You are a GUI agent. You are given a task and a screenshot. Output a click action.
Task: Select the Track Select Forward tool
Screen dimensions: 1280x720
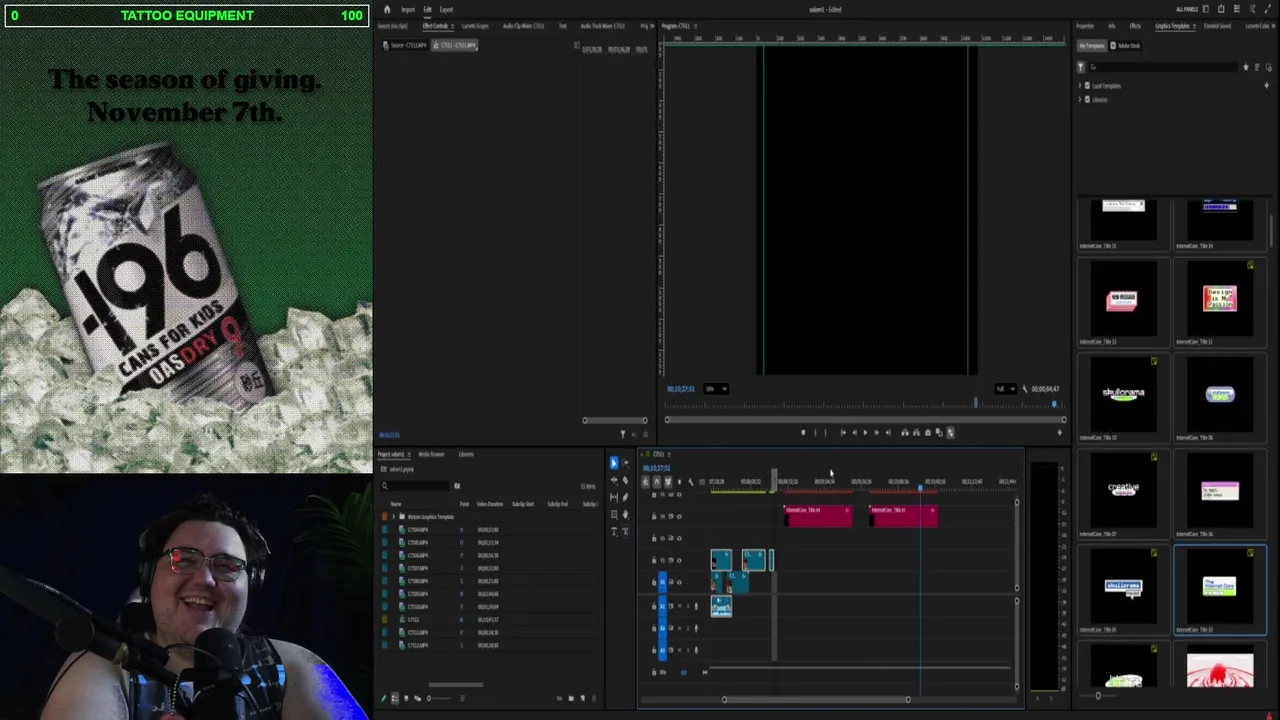625,463
